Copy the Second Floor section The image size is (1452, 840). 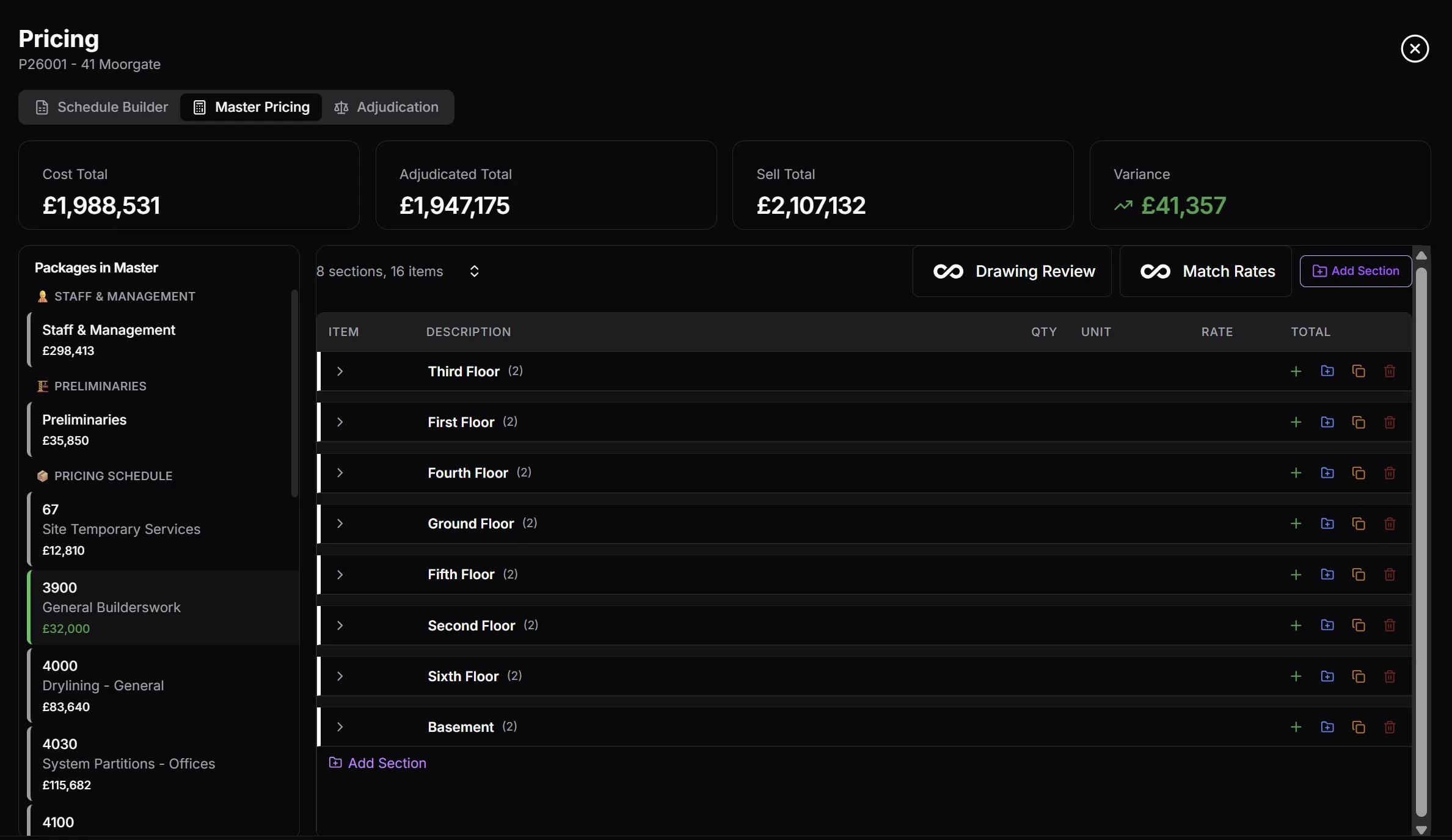click(1359, 625)
